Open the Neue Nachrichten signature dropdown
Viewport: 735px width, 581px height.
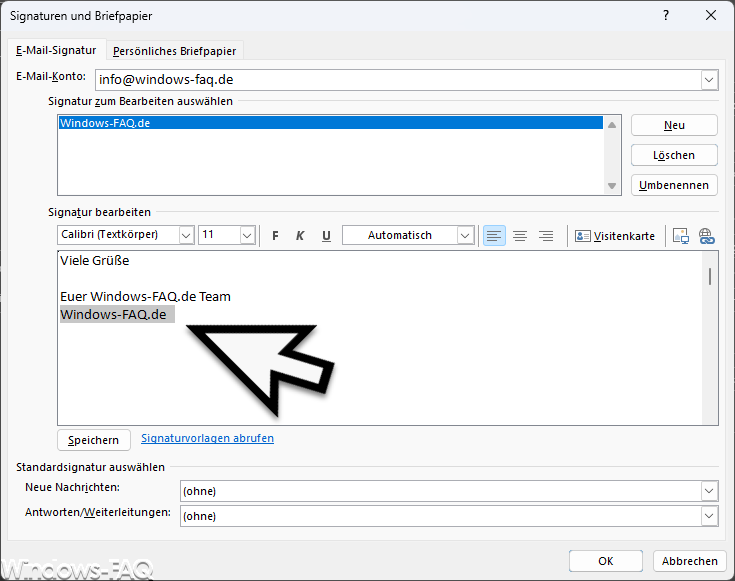pyautogui.click(x=709, y=491)
